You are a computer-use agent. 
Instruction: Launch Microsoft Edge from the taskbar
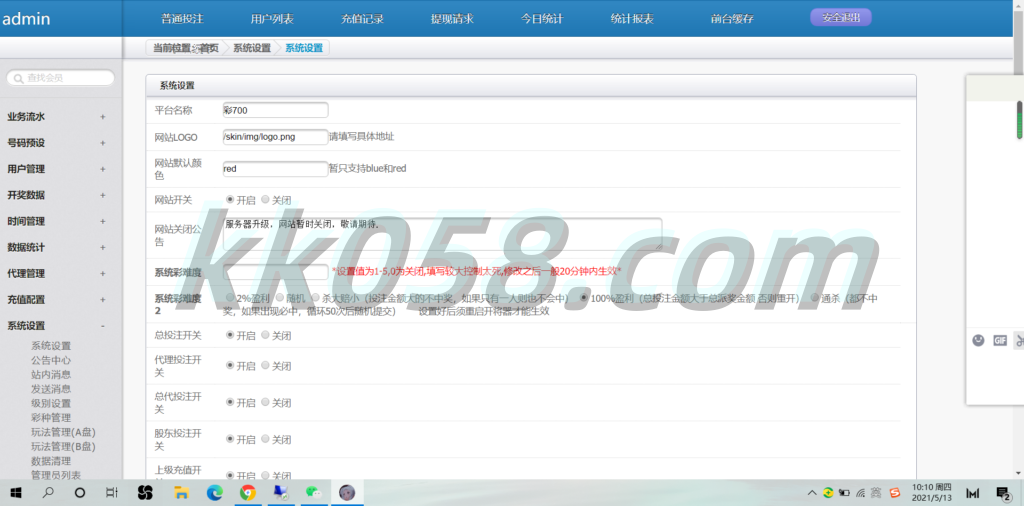point(214,492)
